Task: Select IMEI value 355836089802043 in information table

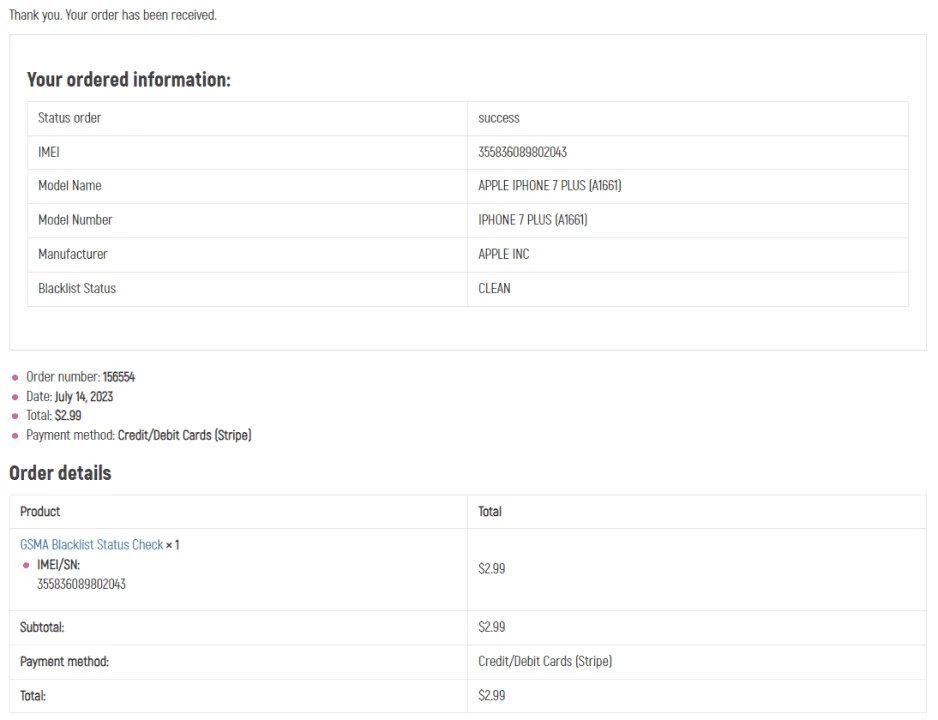Action: click(522, 152)
